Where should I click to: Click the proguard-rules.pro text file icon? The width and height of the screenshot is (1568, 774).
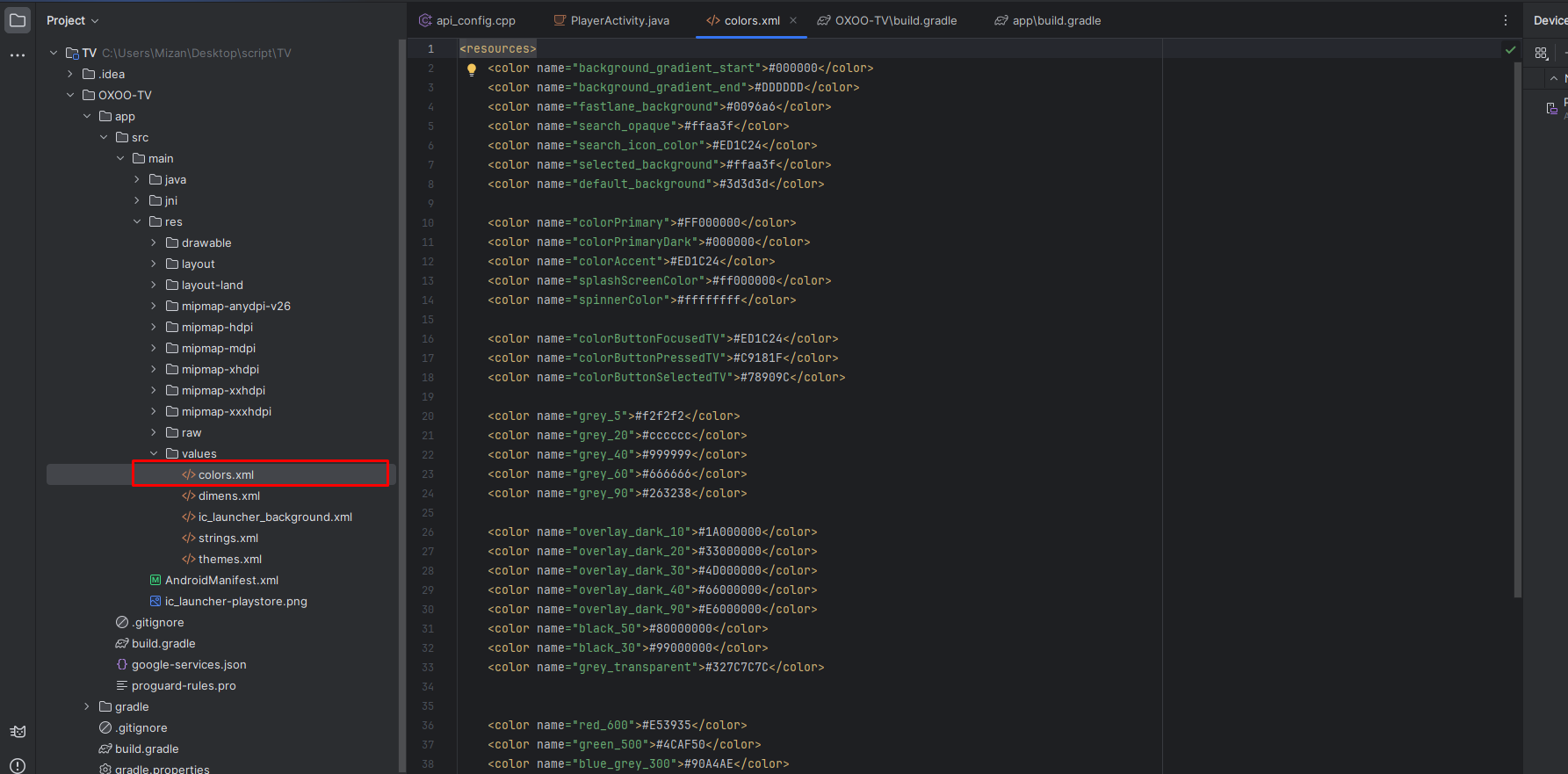[x=122, y=685]
